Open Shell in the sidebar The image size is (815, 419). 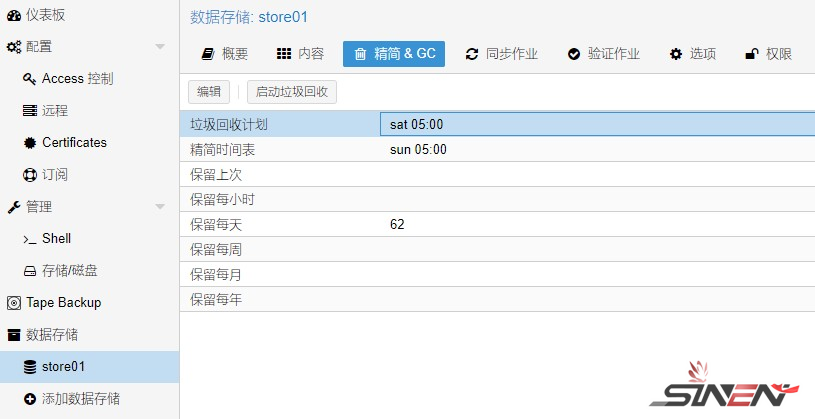pos(89,239)
